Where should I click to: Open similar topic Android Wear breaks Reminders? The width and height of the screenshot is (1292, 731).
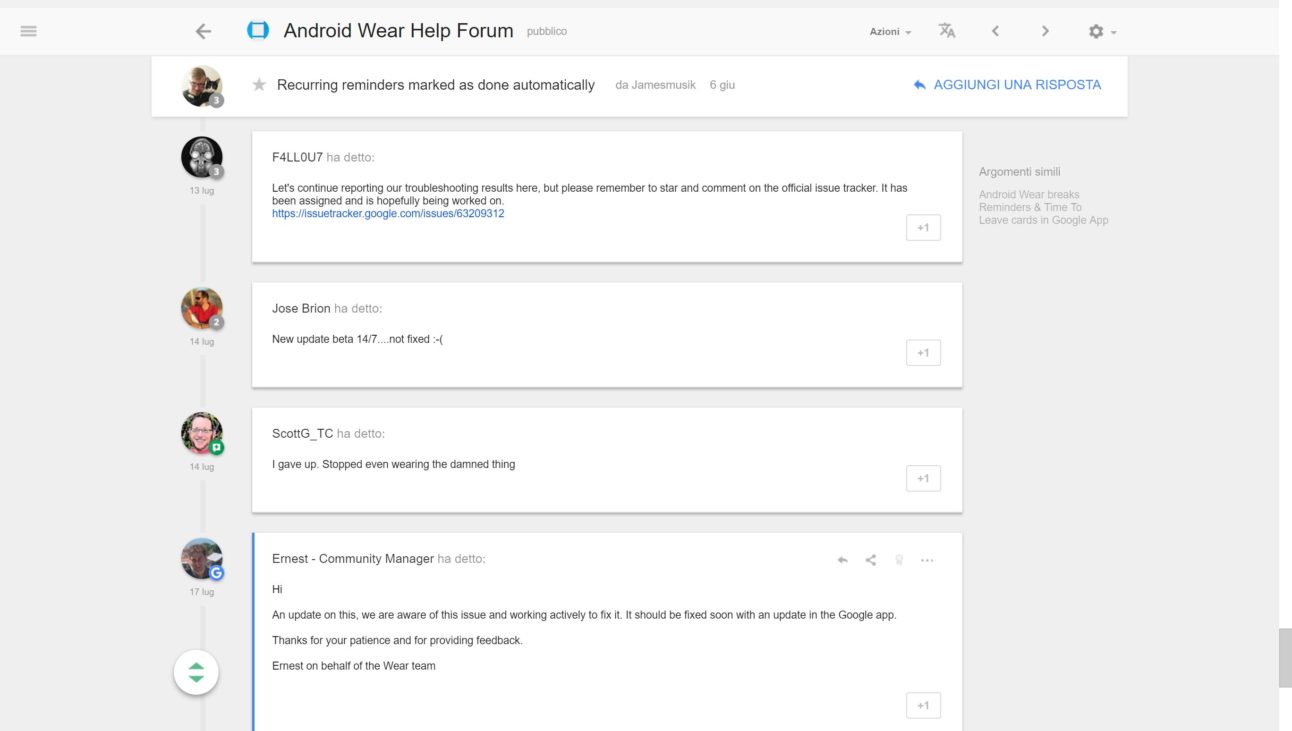point(1043,207)
